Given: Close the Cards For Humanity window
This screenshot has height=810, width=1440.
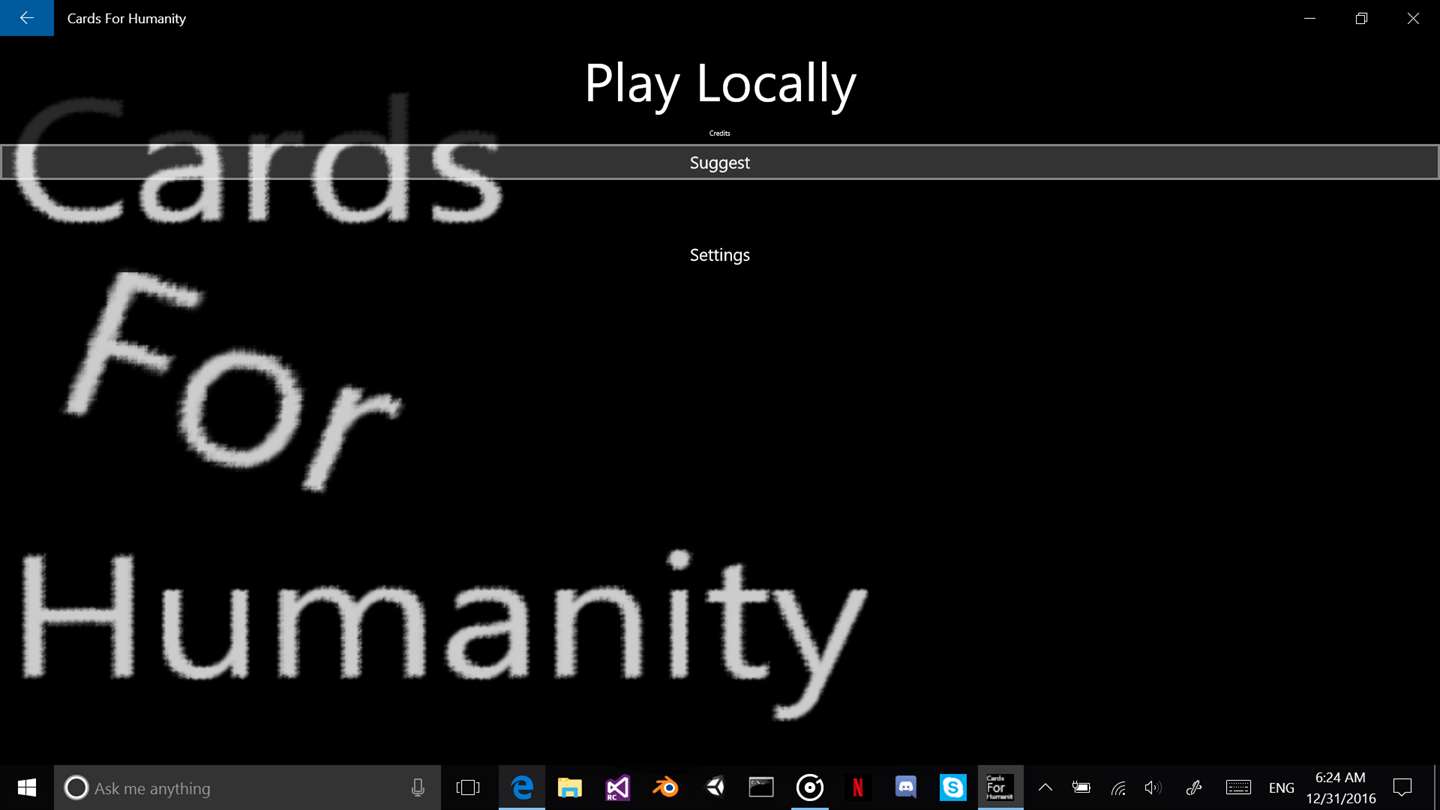Looking at the screenshot, I should [1413, 18].
